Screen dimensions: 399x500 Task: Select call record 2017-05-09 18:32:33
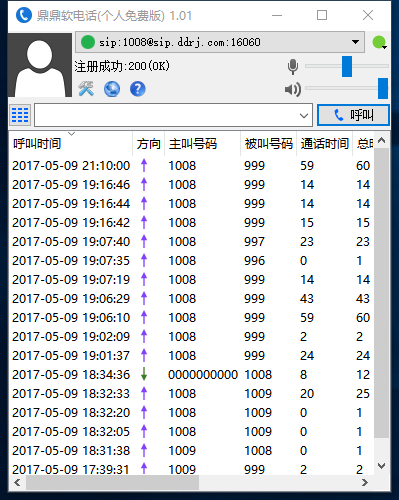pos(191,394)
